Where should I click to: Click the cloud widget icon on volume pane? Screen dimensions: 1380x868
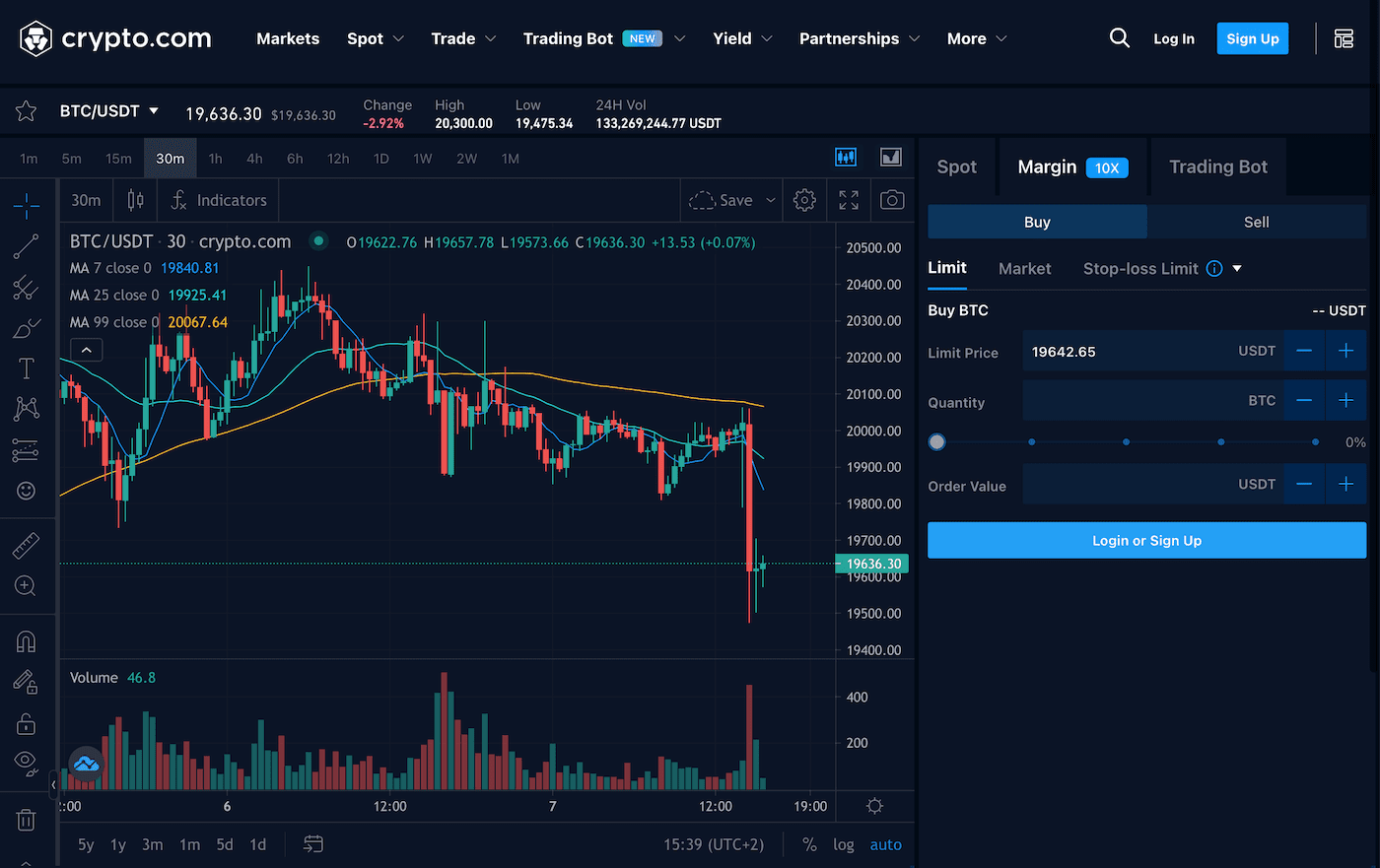click(x=87, y=765)
